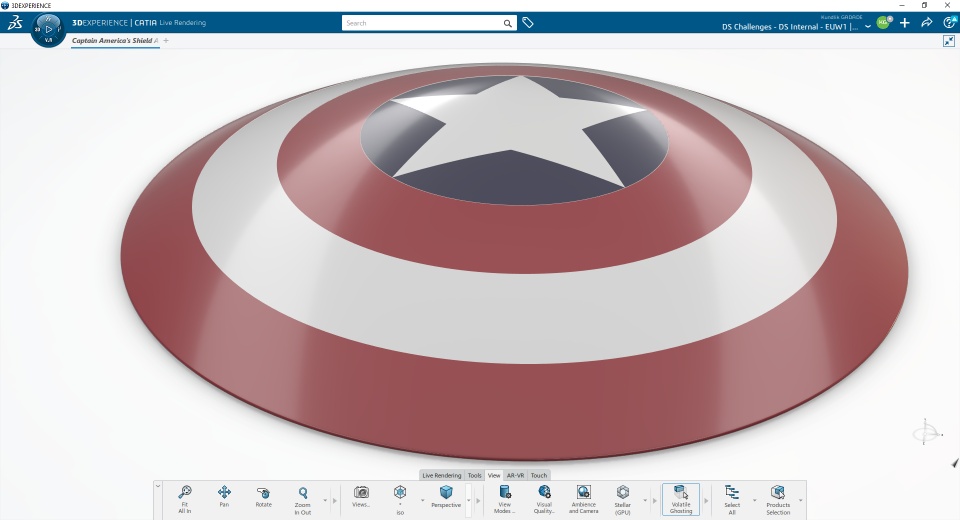
Task: Toggle Volatile Ghosting mode
Action: tap(681, 499)
